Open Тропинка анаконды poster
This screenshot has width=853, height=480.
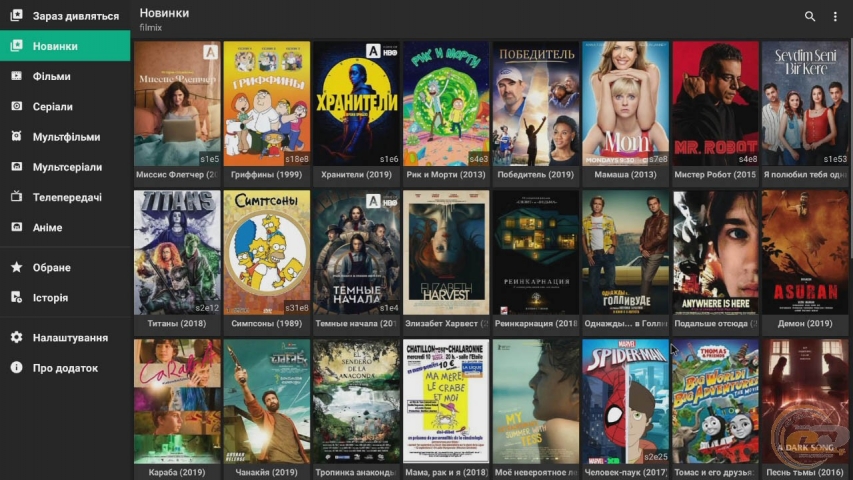pyautogui.click(x=356, y=401)
